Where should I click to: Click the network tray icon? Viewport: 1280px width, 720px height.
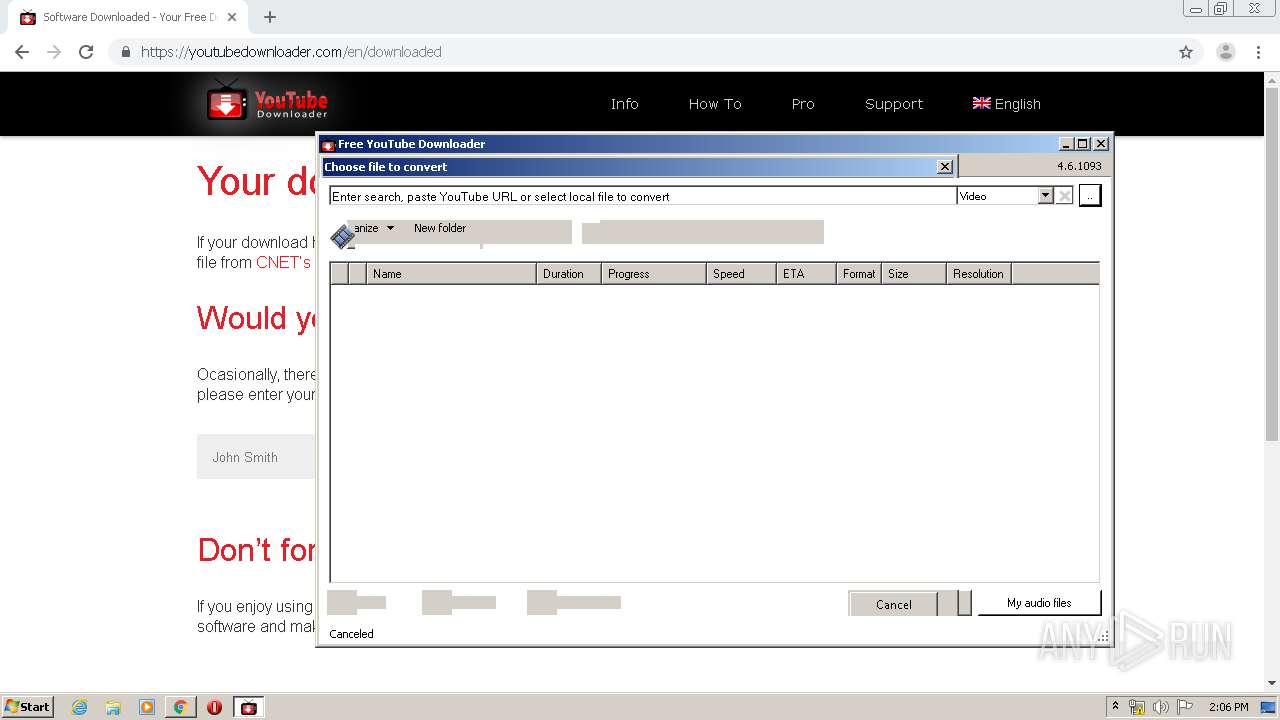pos(1137,707)
